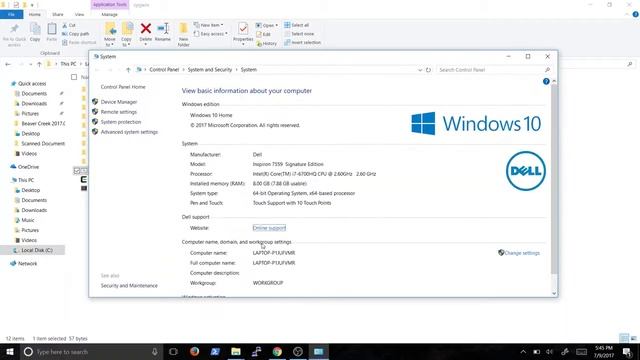Select This PC in navigation pane
Screen dimensions: 640x360
(22, 180)
